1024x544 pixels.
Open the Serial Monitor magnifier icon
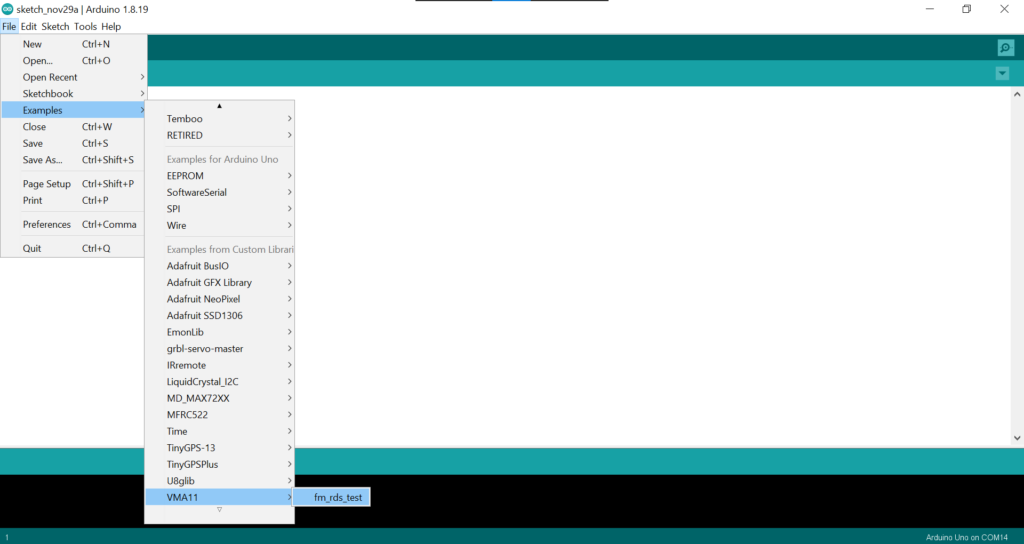coord(1005,48)
